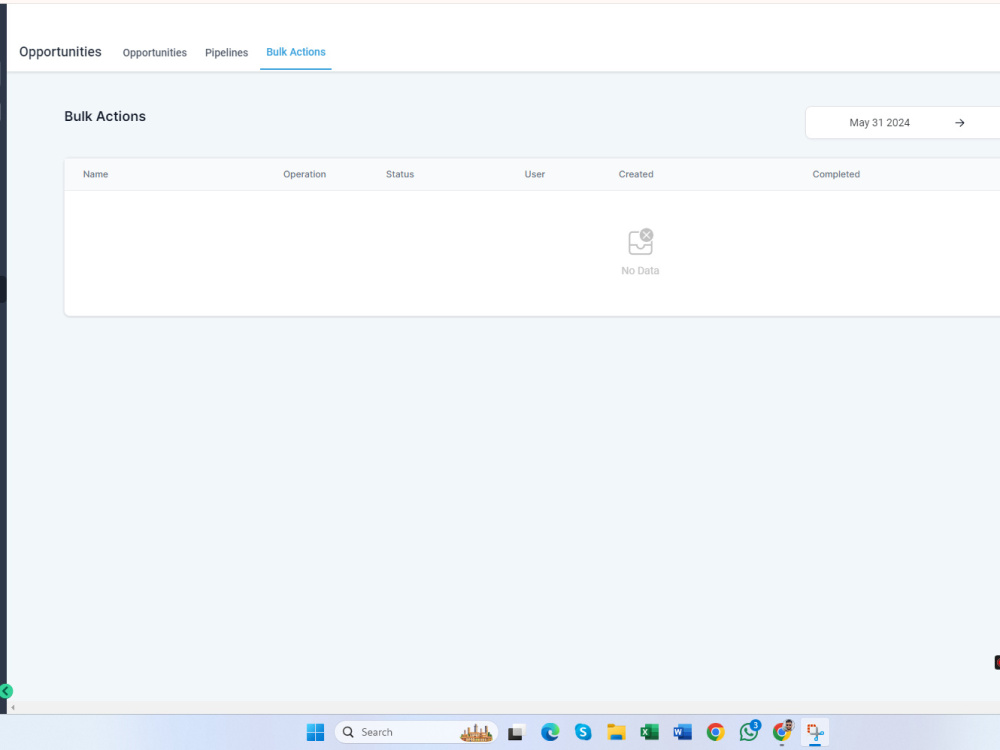1000x750 pixels.
Task: Open File Explorer from taskbar
Action: click(x=616, y=732)
